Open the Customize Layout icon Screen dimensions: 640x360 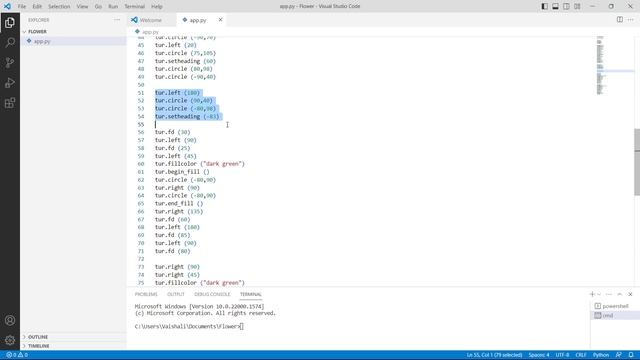click(577, 6)
